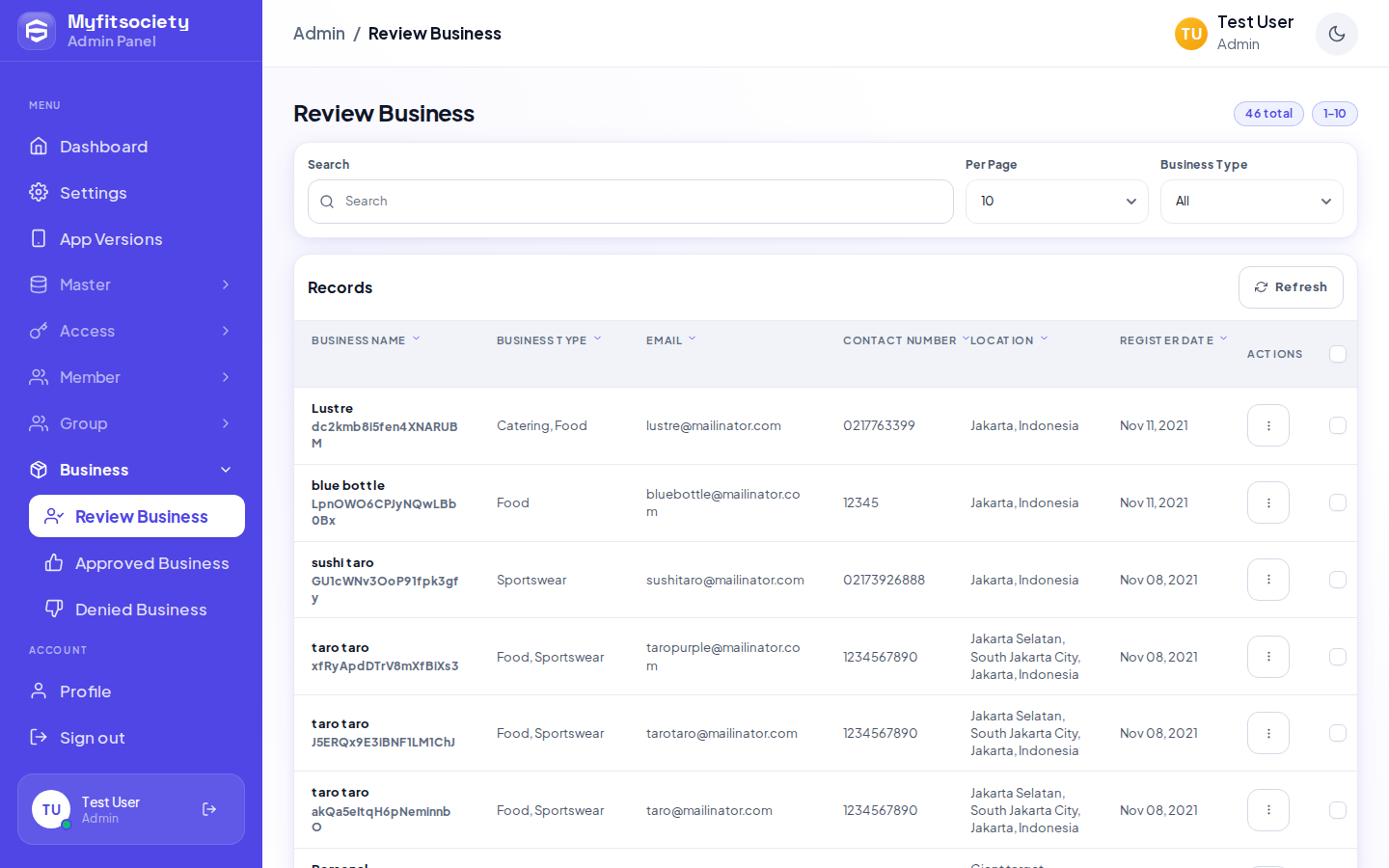Click the Myfitsociety logo icon

click(x=37, y=31)
